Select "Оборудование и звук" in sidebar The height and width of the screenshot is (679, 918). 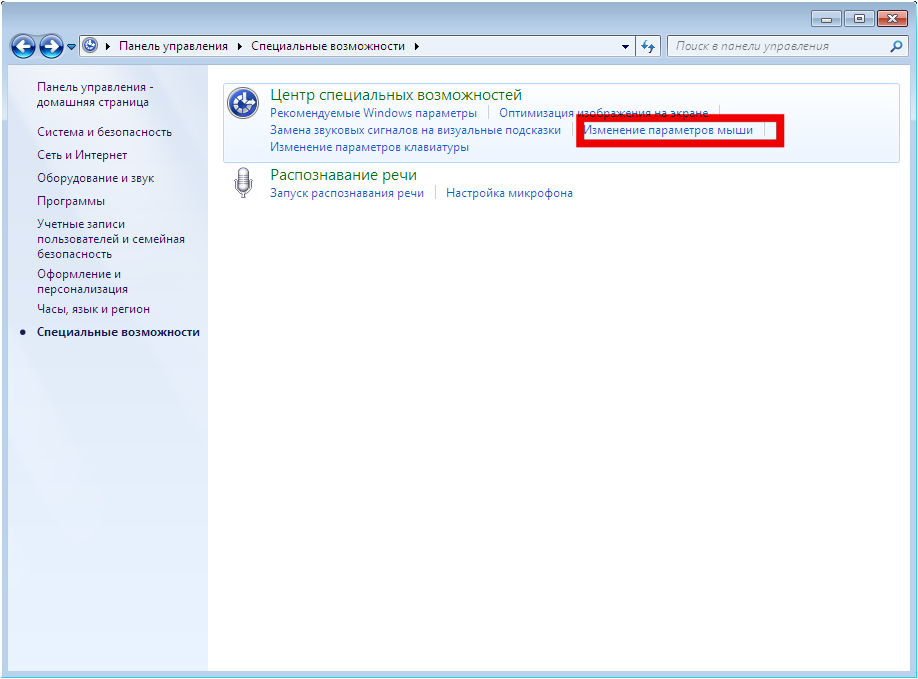coord(95,178)
